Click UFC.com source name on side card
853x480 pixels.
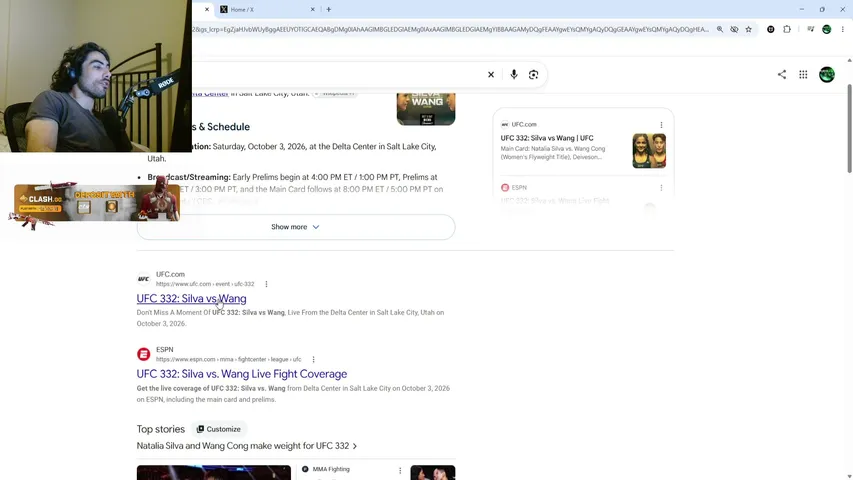[524, 125]
